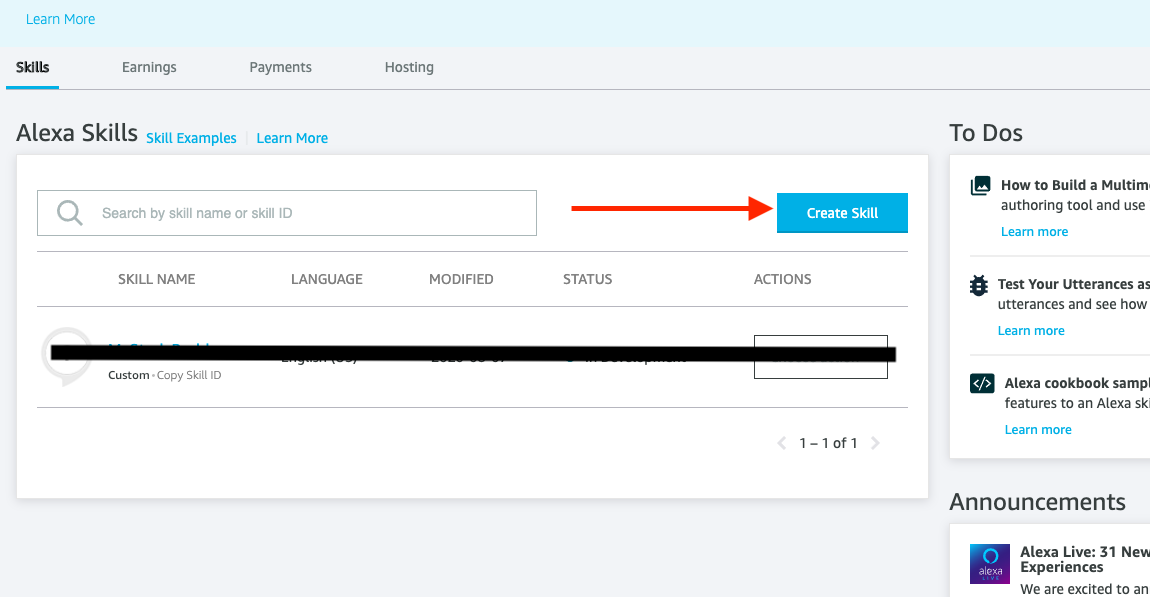1150x597 pixels.
Task: Click the MODIFIED column header
Action: click(x=461, y=279)
